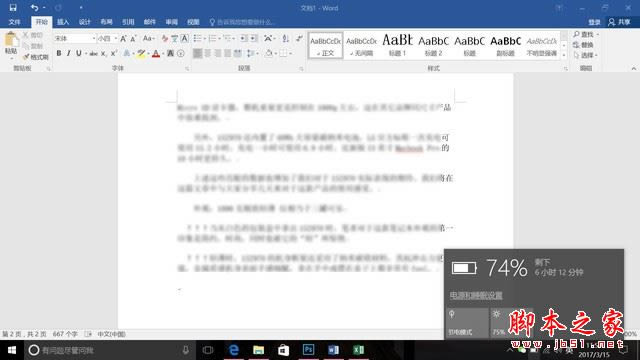Image resolution: width=640 pixels, height=360 pixels.
Task: Click the Character Shading icon
Action: (x=170, y=53)
